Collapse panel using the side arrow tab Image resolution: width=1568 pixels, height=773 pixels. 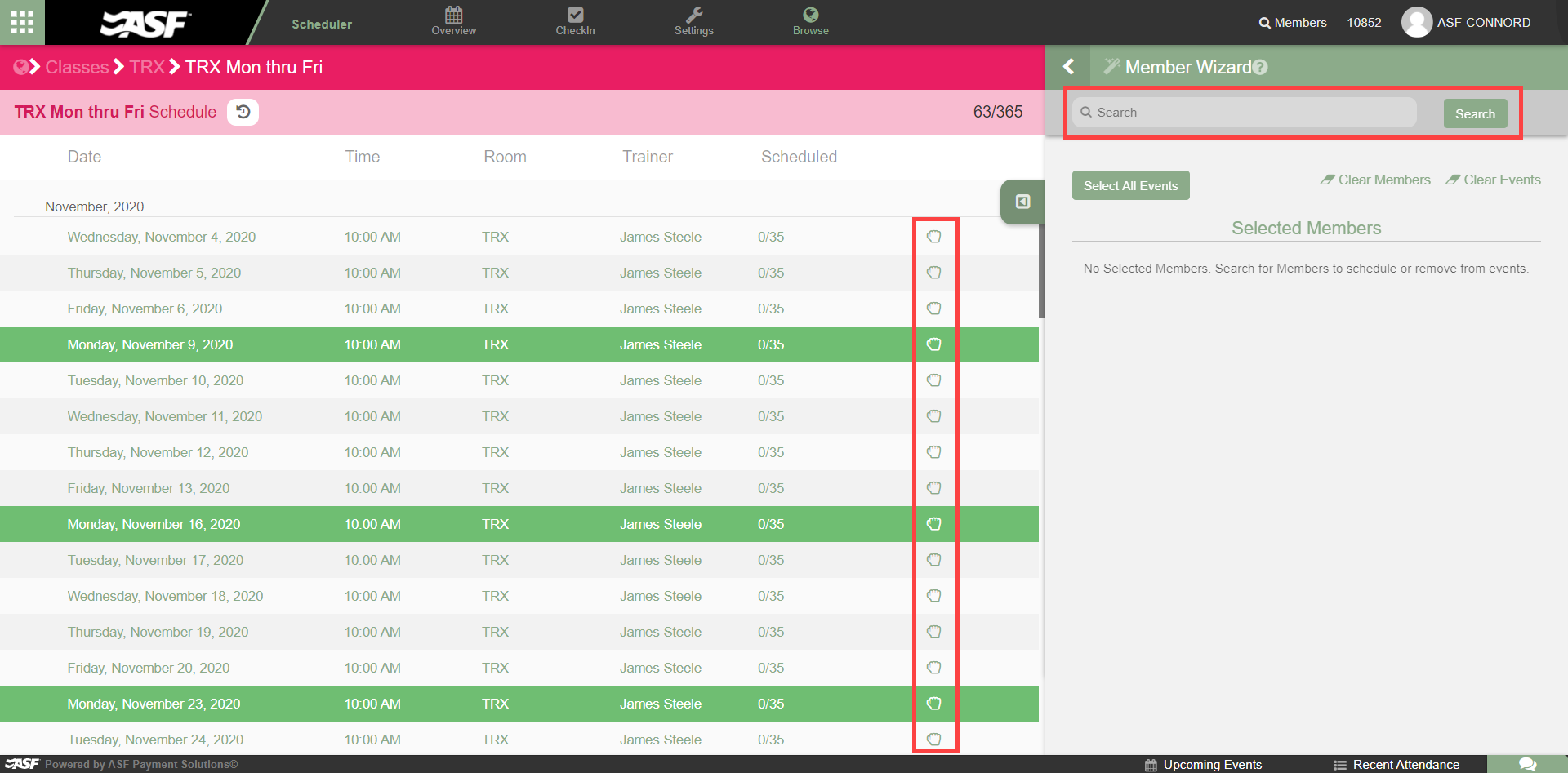pos(1022,202)
